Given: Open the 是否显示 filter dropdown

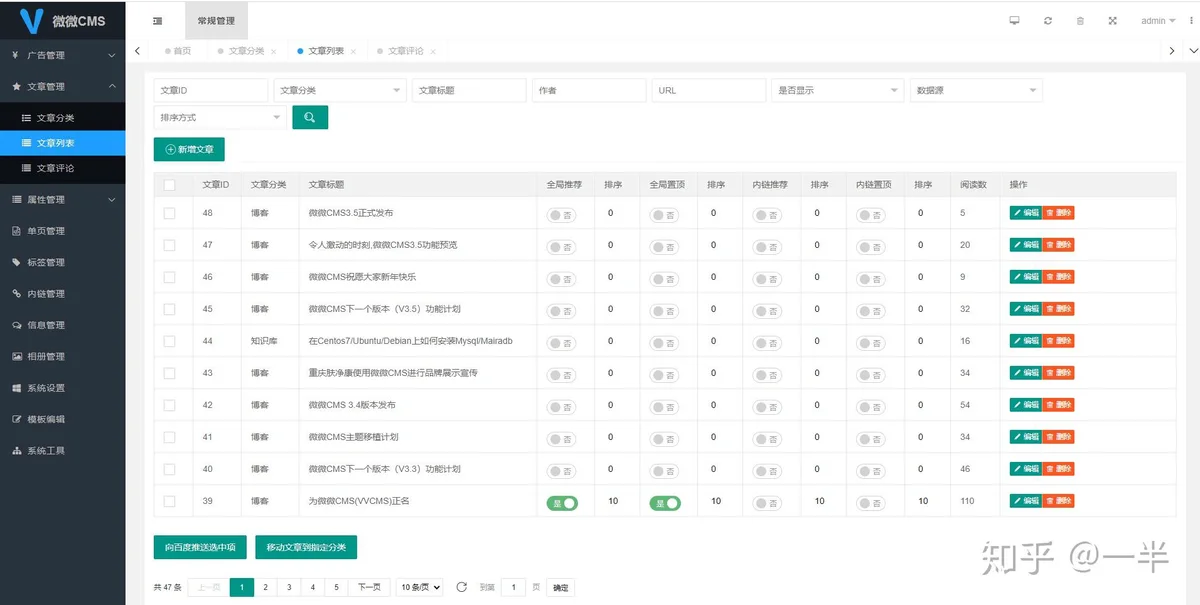Looking at the screenshot, I should (838, 90).
